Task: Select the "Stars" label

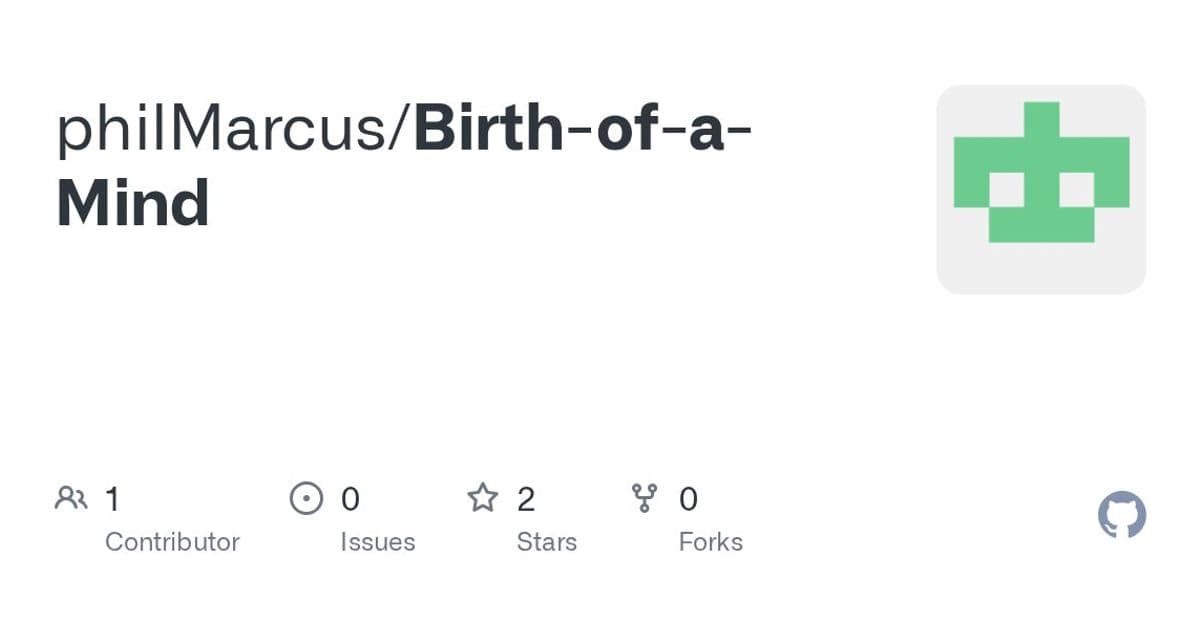Action: coord(546,542)
